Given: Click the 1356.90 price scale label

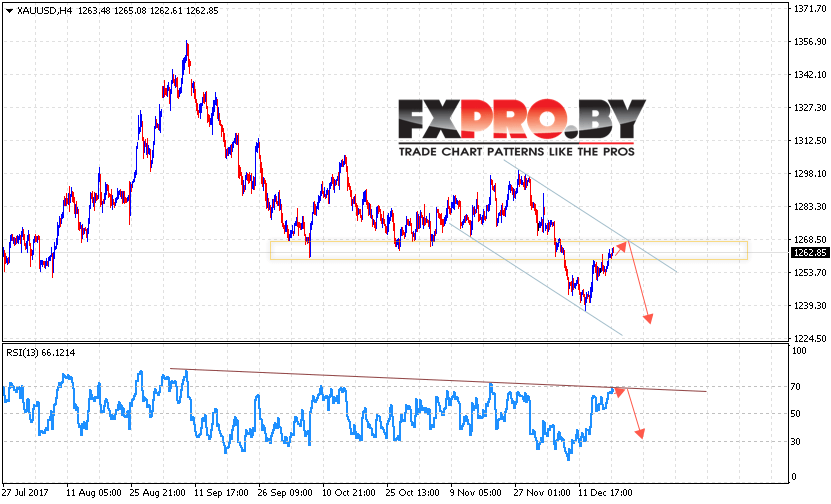Looking at the screenshot, I should (809, 41).
